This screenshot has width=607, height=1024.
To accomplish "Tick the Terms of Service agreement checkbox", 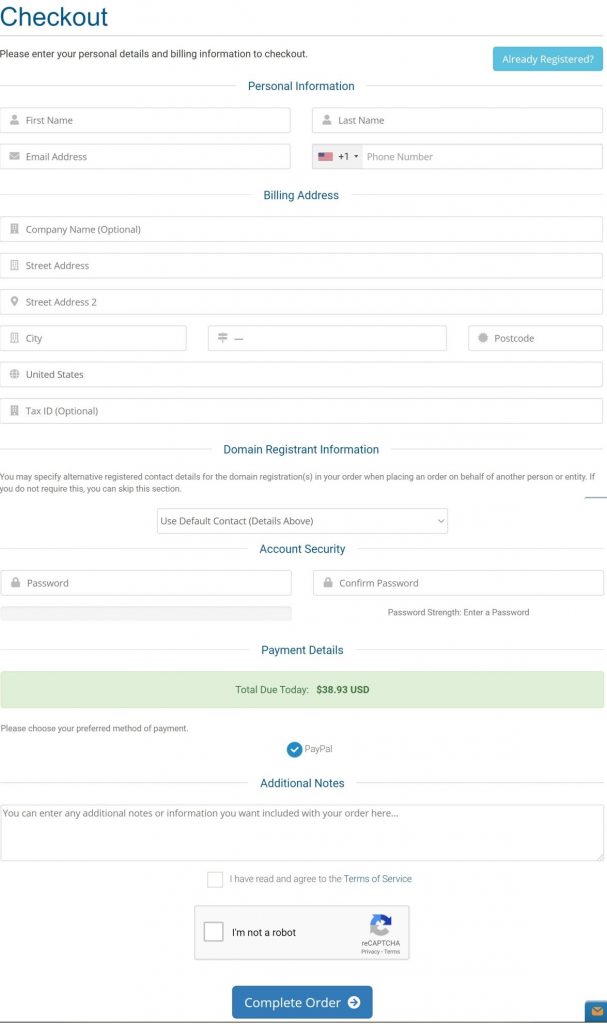I will (215, 879).
